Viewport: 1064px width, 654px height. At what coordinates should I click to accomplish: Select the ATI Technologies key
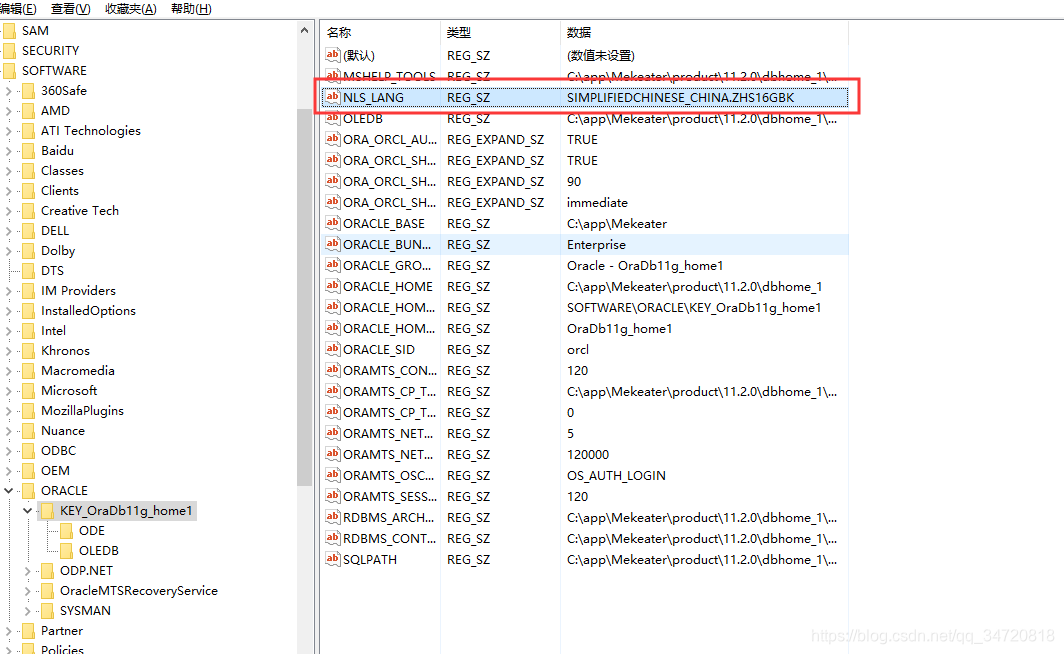[x=91, y=131]
